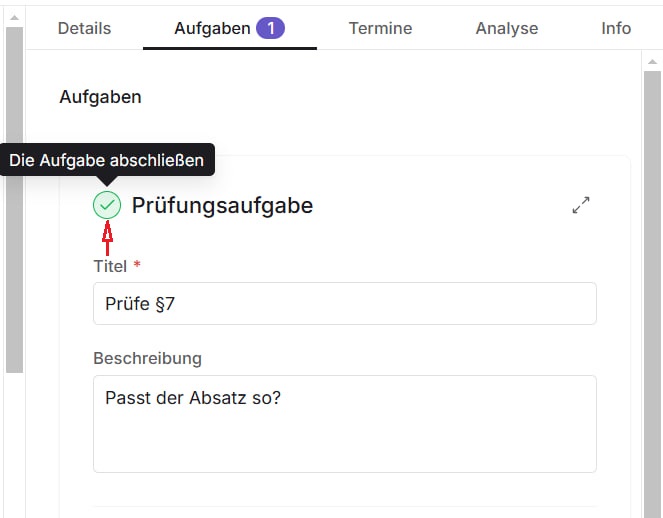Switch to the Aufgaben tab
The width and height of the screenshot is (663, 518).
tap(212, 28)
